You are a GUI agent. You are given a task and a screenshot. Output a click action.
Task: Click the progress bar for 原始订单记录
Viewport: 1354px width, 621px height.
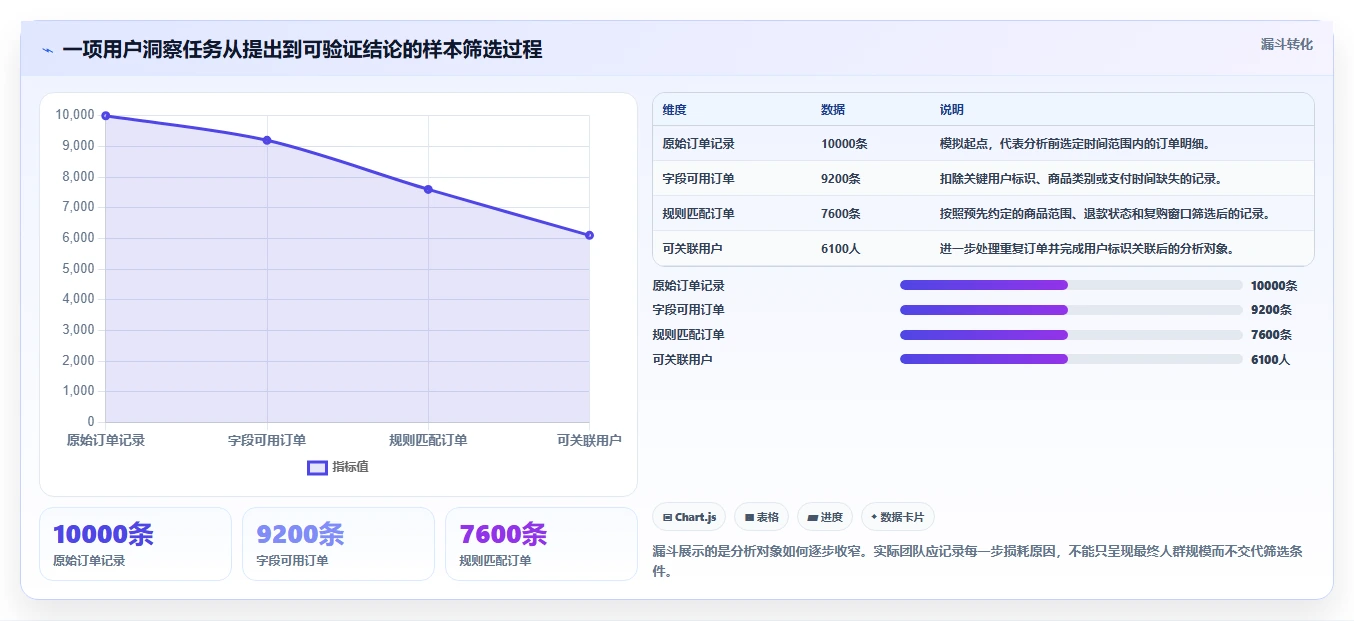click(x=1071, y=285)
